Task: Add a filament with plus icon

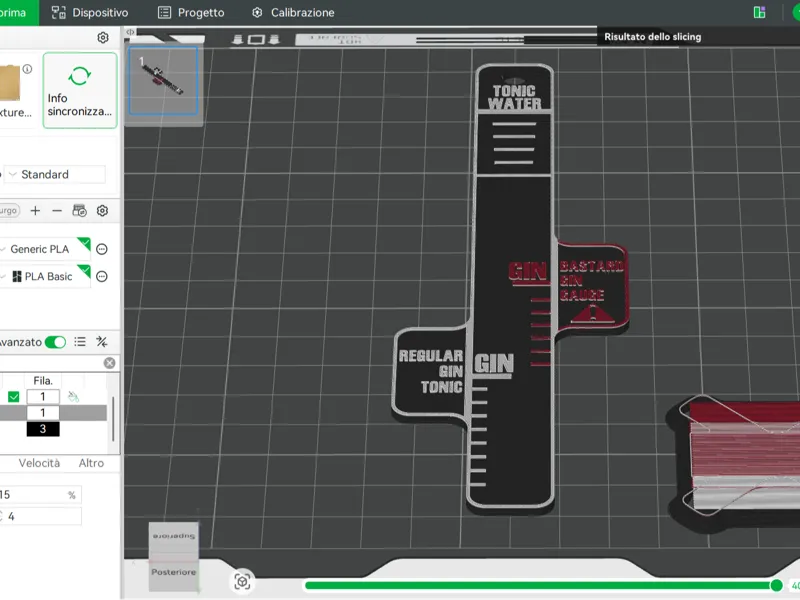Action: click(35, 211)
